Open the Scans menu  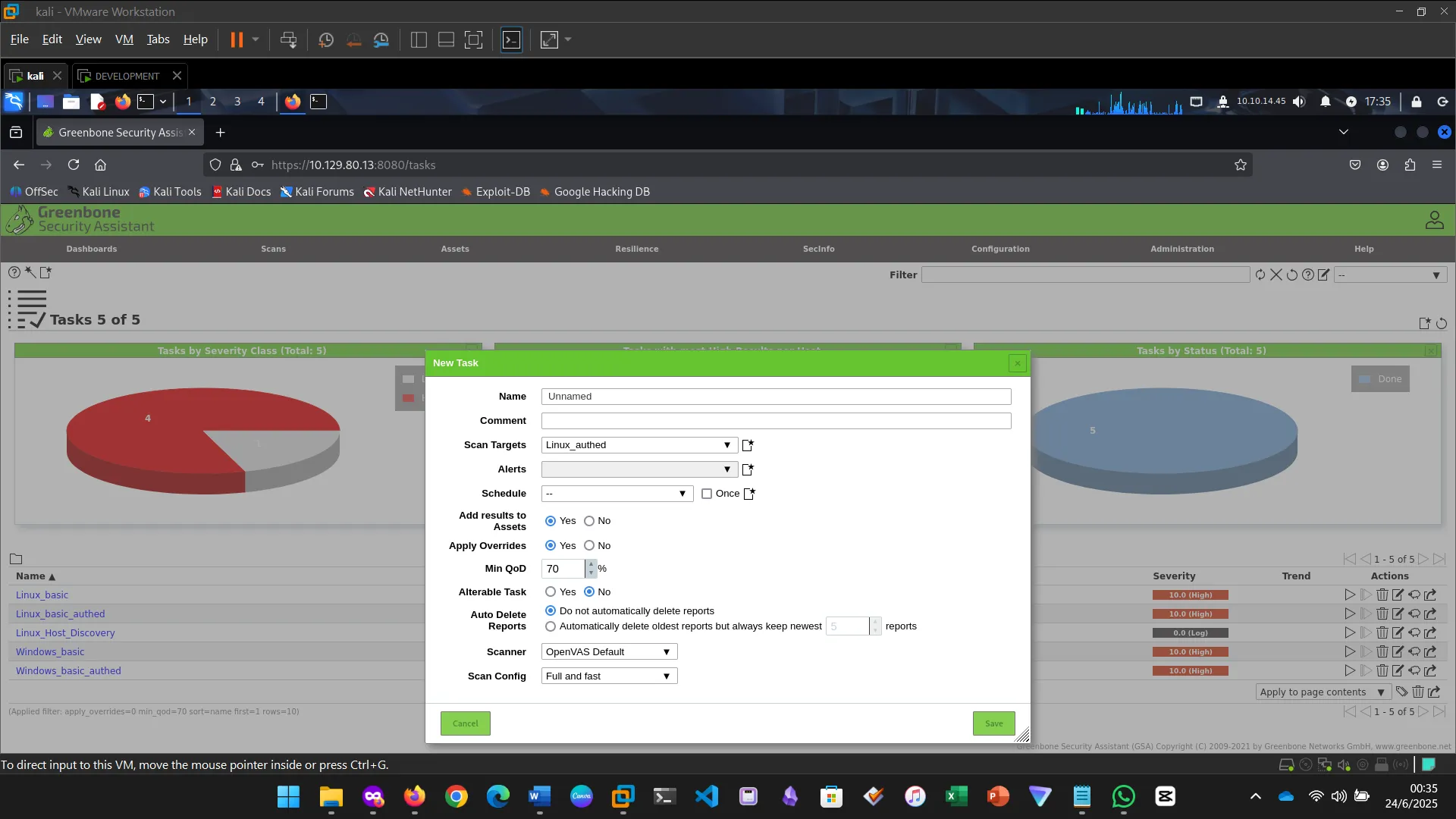273,249
